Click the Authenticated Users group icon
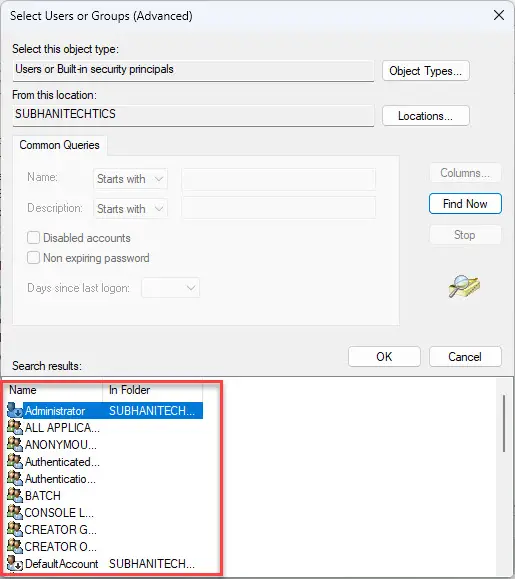The width and height of the screenshot is (515, 579). [x=15, y=461]
